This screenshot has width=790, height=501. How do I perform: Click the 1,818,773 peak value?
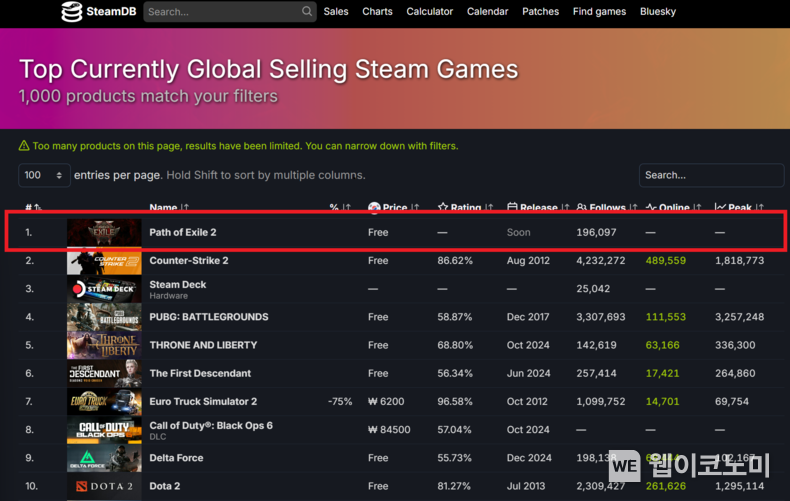pyautogui.click(x=740, y=261)
